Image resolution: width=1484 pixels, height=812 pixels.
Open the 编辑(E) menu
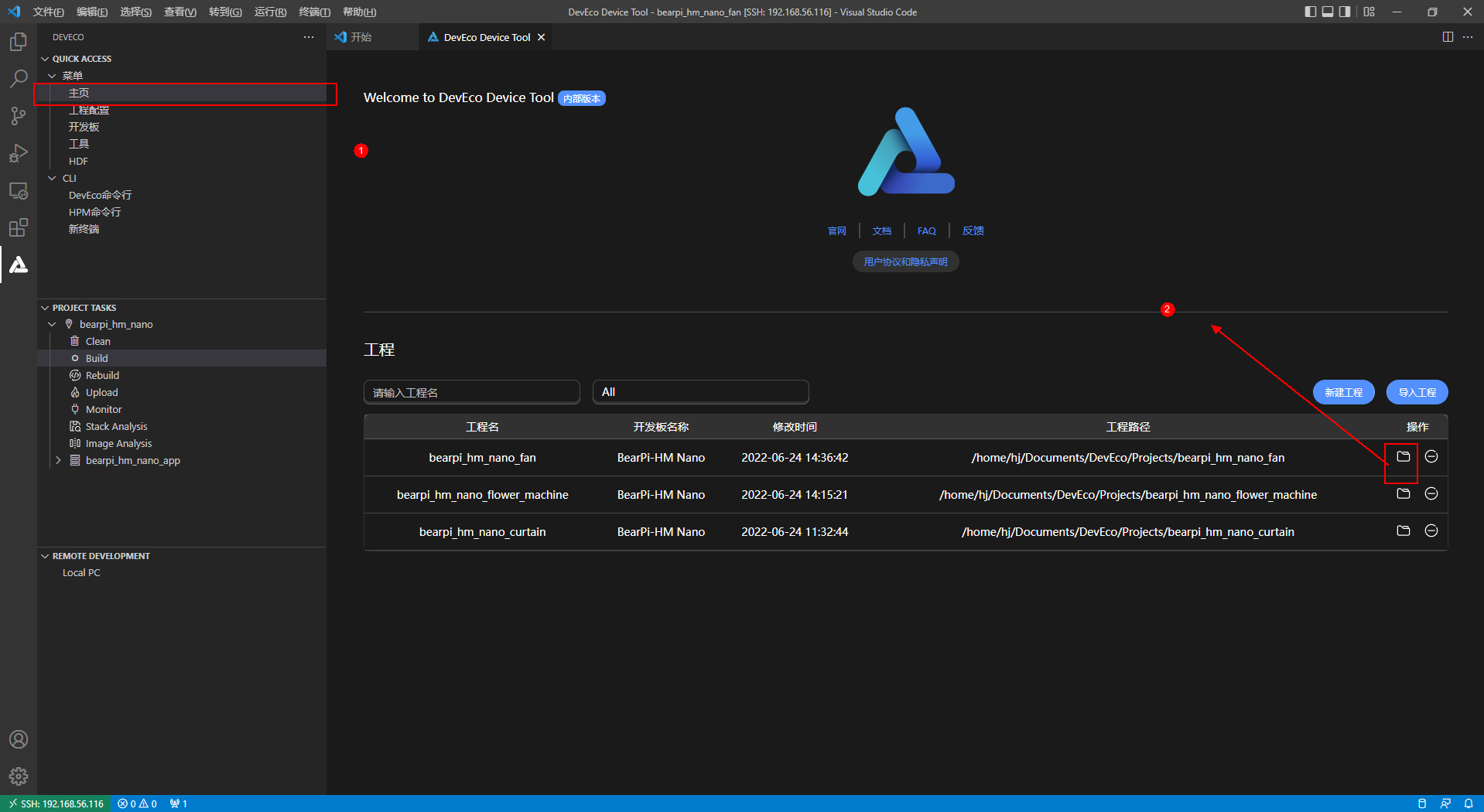click(92, 12)
